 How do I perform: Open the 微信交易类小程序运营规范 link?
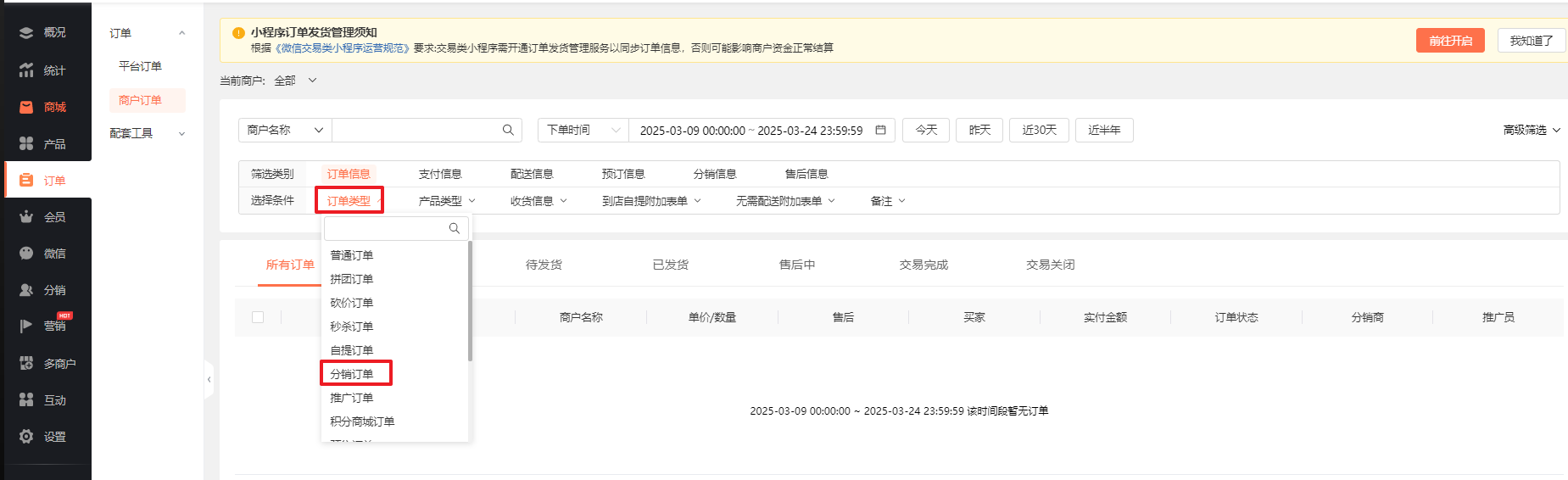point(342,48)
